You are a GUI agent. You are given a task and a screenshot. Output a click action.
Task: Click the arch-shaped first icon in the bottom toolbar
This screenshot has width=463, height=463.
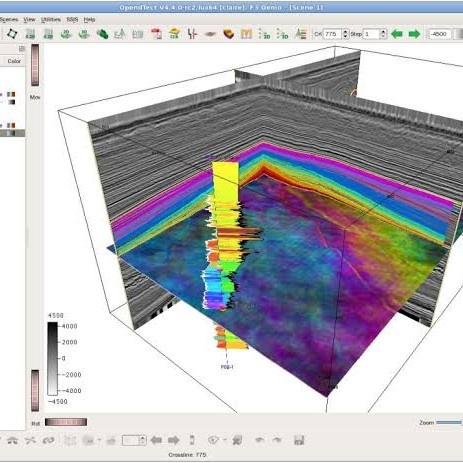coord(12,440)
